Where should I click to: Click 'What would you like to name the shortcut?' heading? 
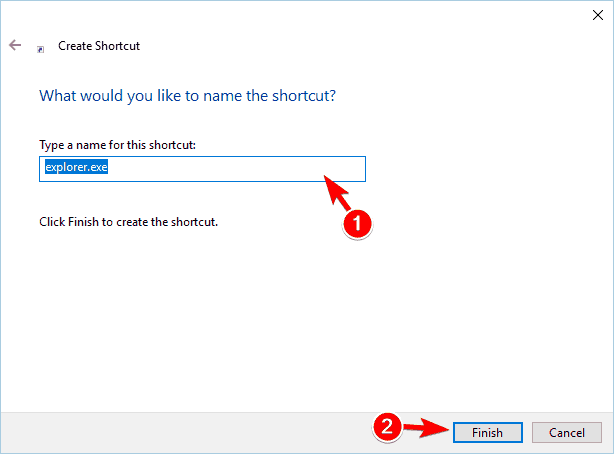point(187,96)
